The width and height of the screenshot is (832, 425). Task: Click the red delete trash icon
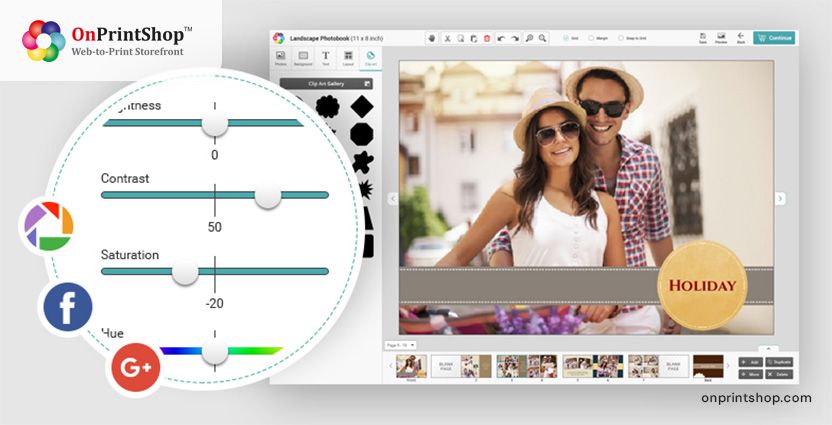[x=487, y=38]
